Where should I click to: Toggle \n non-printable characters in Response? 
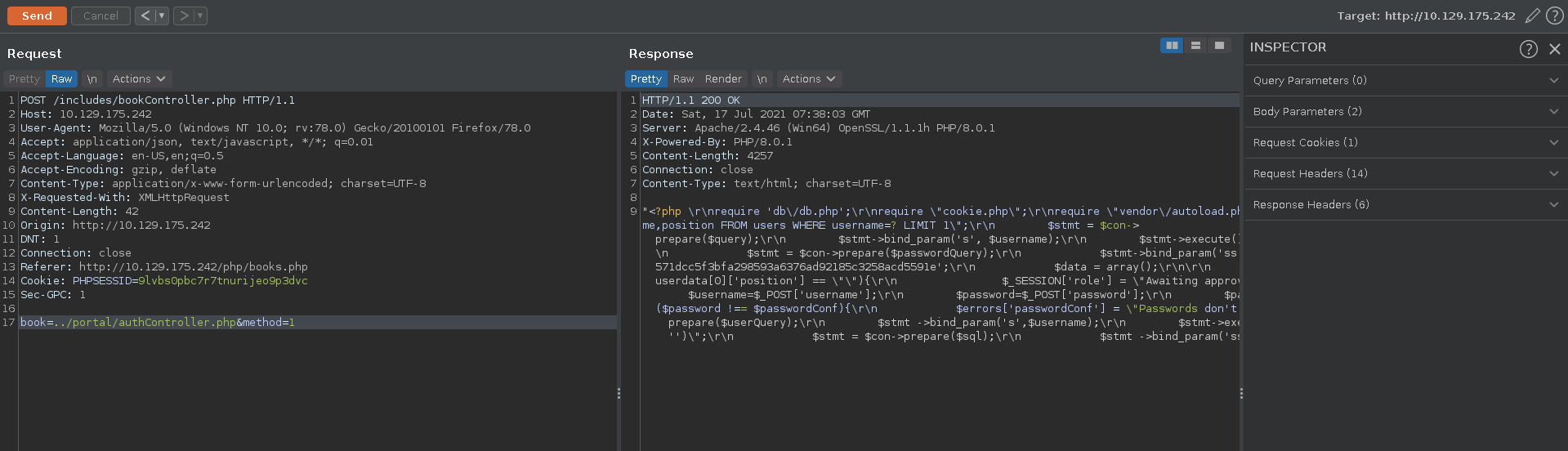pos(762,79)
